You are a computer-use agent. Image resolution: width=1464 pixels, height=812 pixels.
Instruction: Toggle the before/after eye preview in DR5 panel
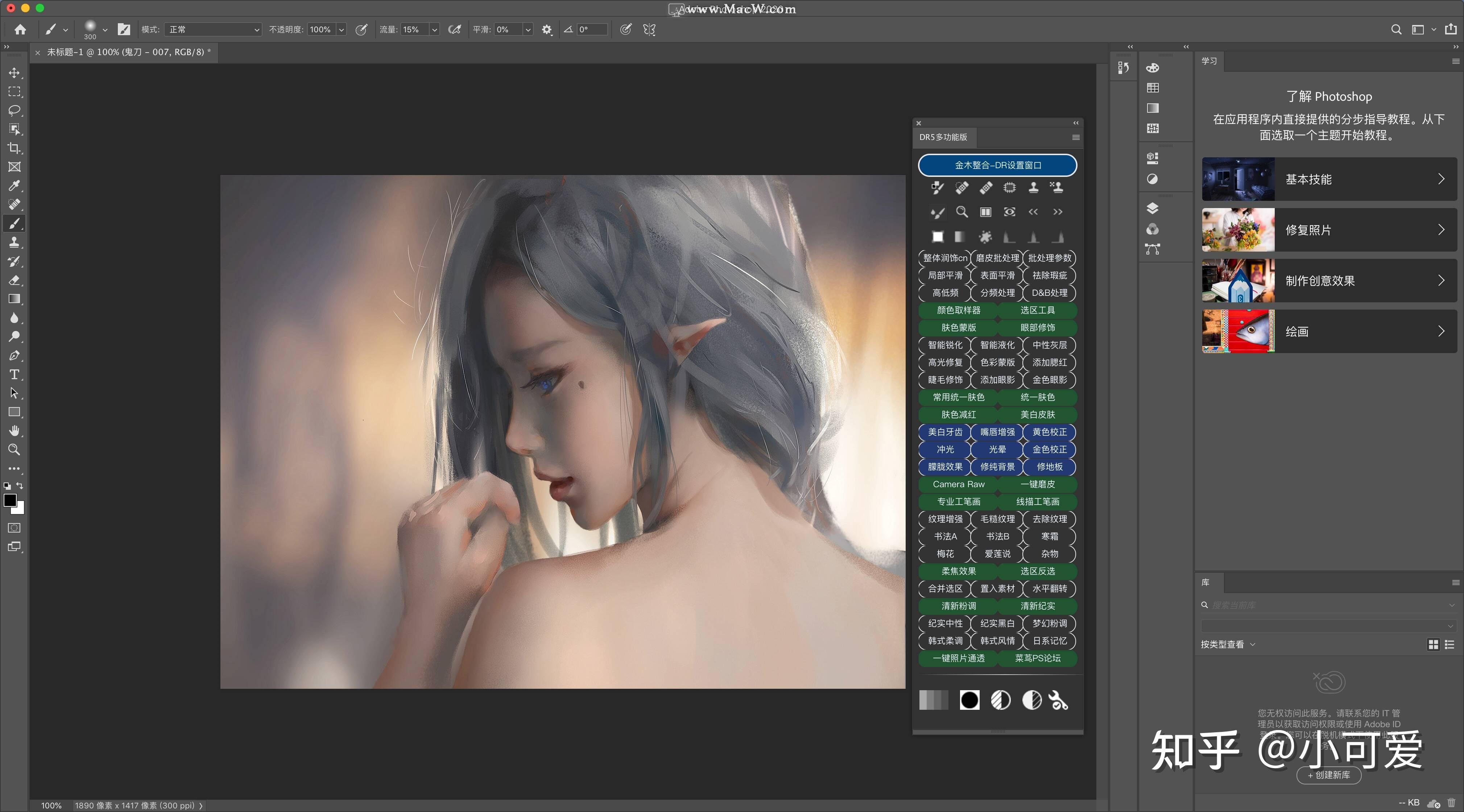[1009, 212]
